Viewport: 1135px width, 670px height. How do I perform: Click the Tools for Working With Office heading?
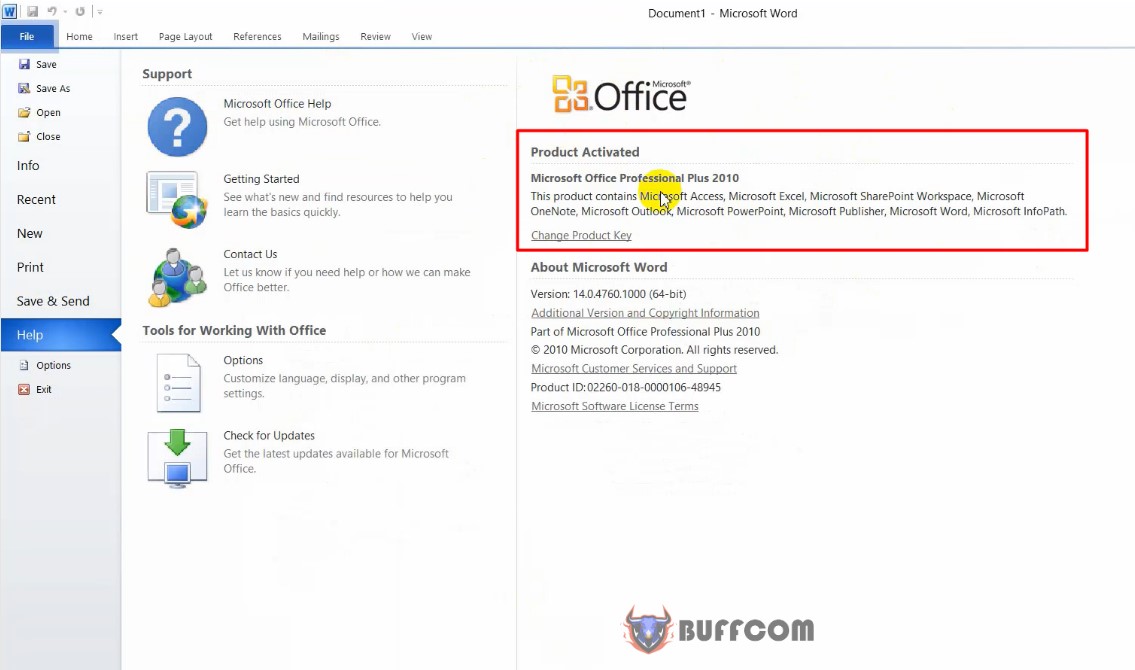[234, 331]
